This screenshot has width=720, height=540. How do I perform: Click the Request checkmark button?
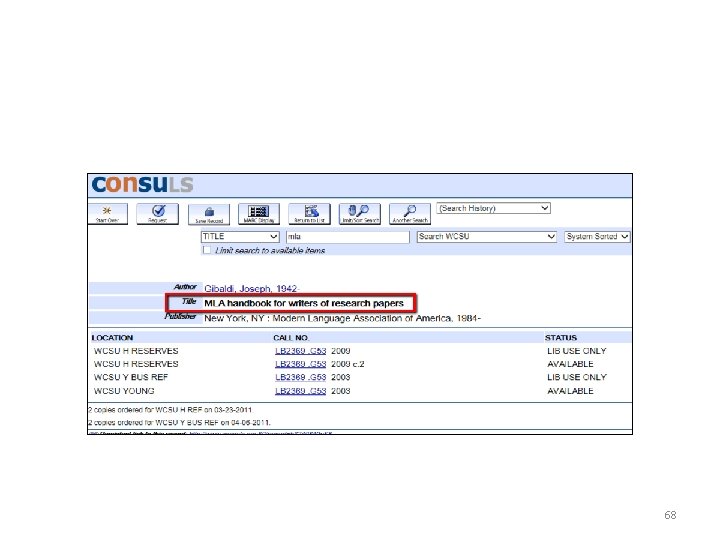(x=158, y=214)
